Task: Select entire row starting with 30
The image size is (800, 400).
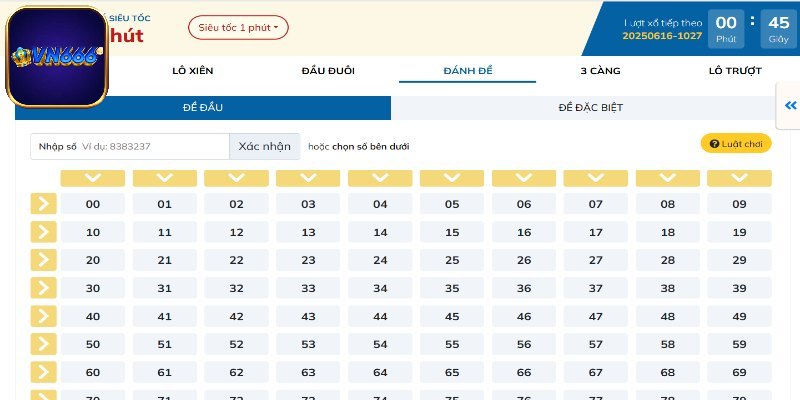Action: [43, 288]
